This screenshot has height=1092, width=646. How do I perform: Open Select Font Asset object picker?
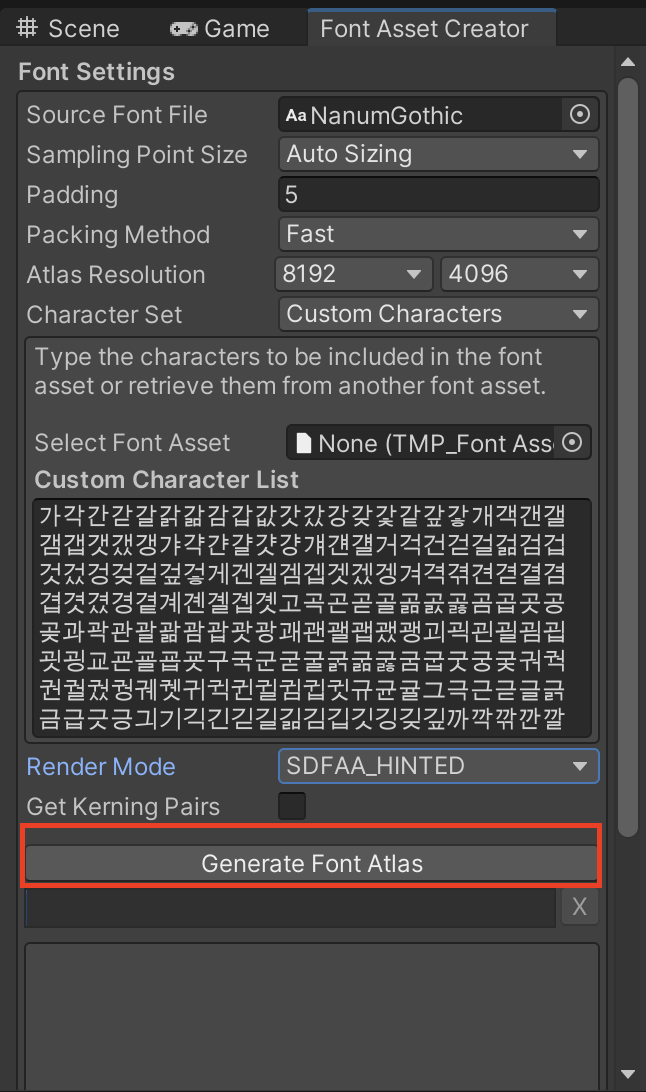(572, 443)
